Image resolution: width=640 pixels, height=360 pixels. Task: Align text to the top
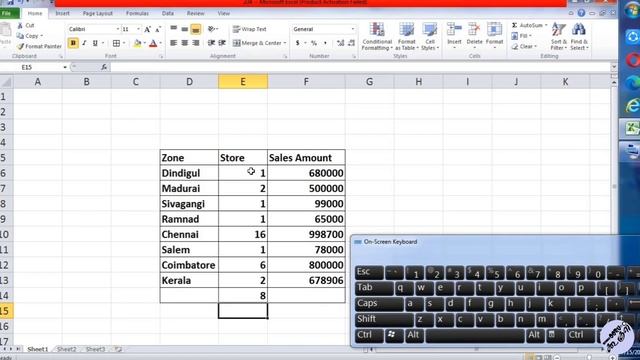pos(173,29)
